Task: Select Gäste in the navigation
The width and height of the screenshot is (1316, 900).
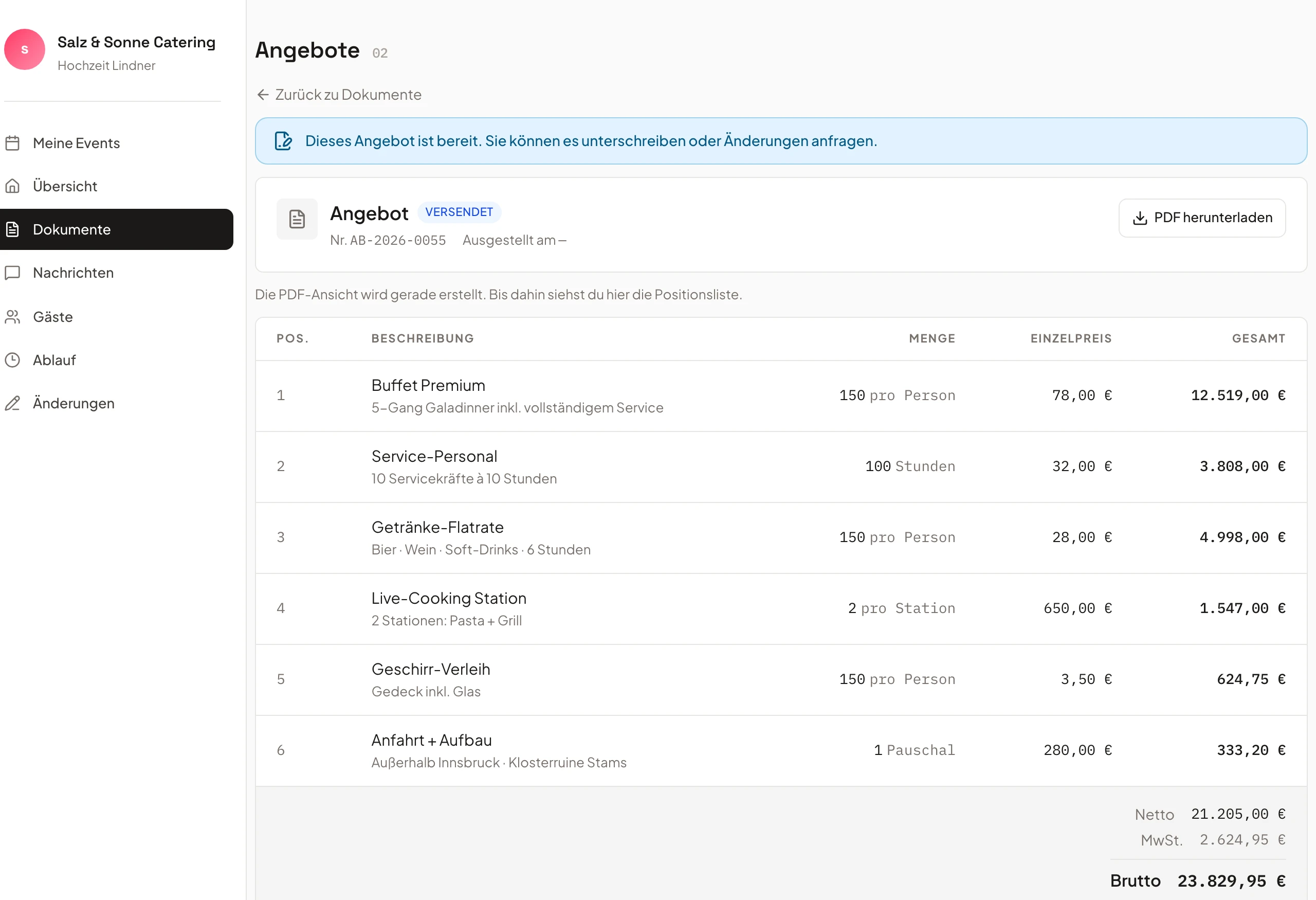Action: [x=117, y=317]
